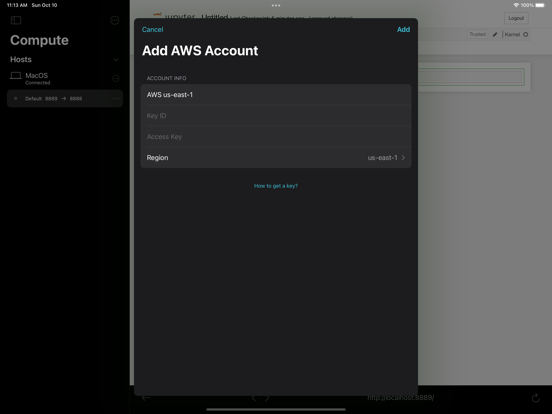Viewport: 552px width, 414px height.
Task: Open the MacOS host options circle icon
Action: pyautogui.click(x=115, y=79)
